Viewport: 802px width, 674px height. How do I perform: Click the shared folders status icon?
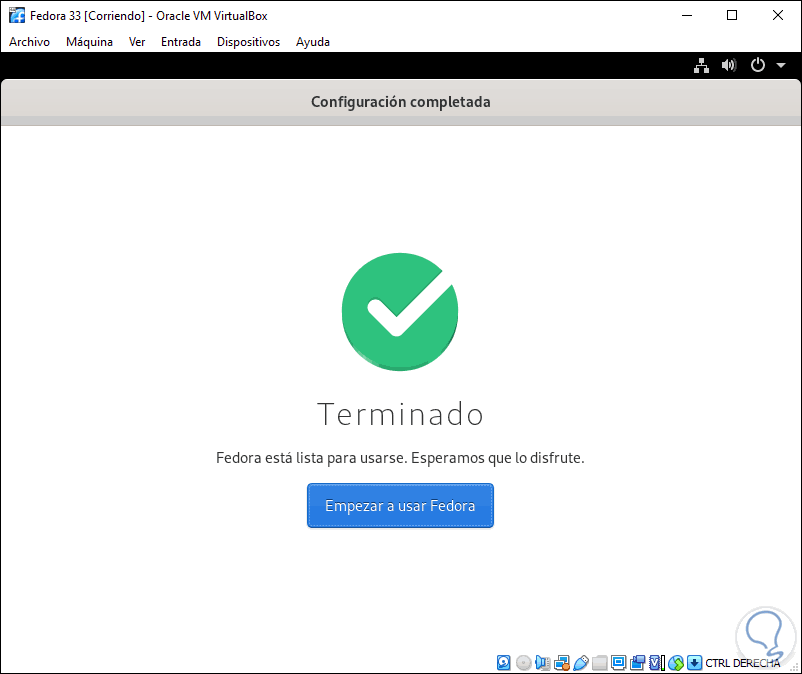599,663
